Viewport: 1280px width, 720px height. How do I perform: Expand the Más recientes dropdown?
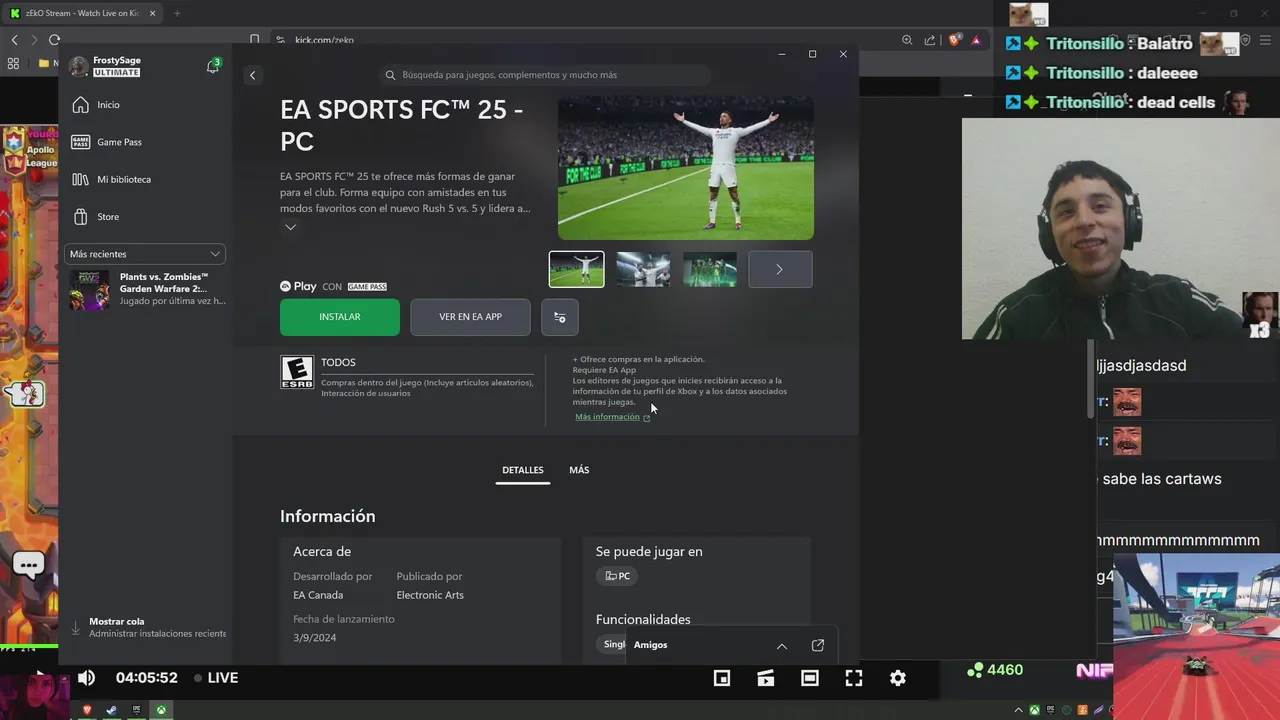tap(145, 254)
